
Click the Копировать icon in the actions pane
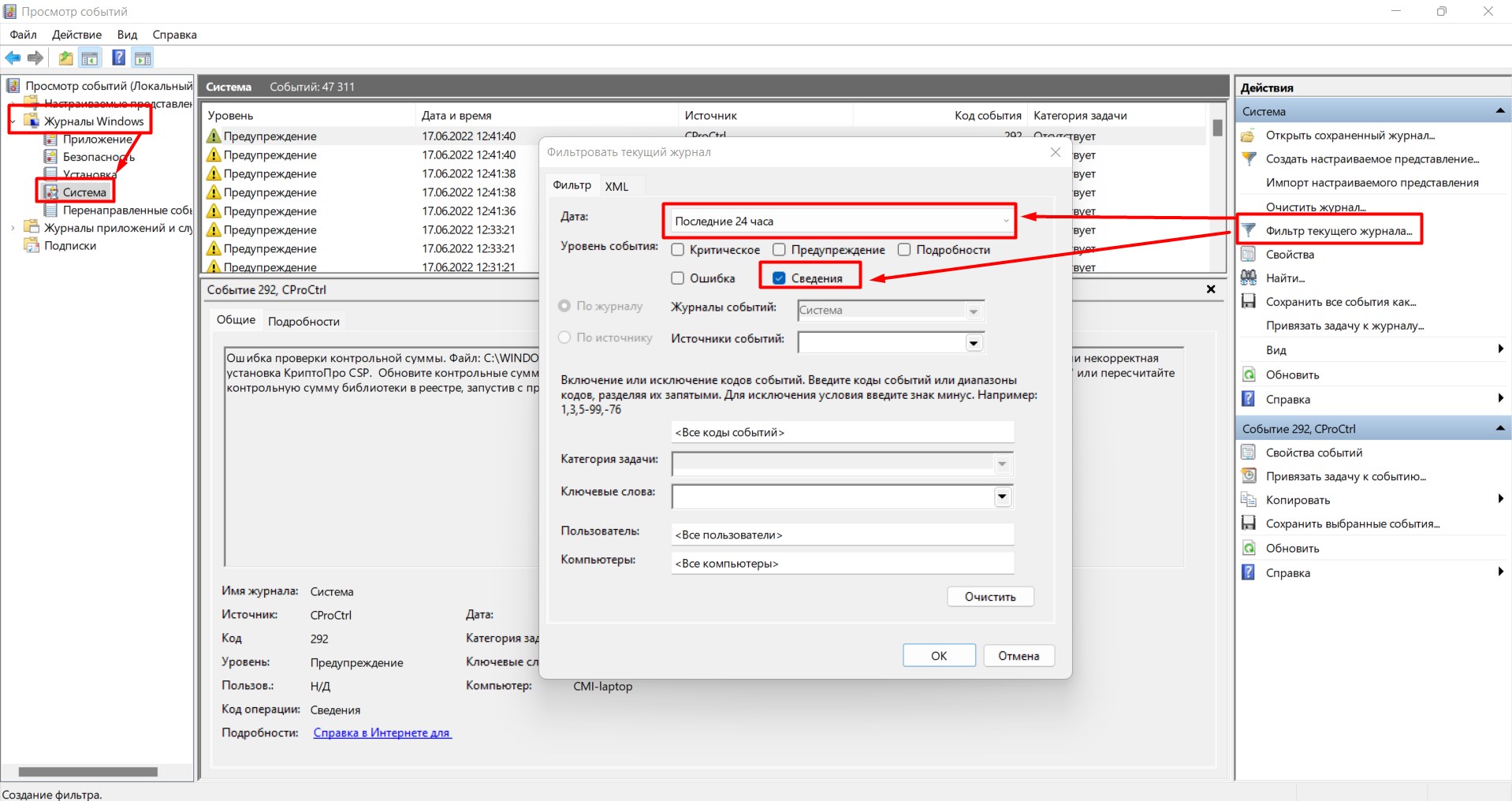tap(1248, 500)
